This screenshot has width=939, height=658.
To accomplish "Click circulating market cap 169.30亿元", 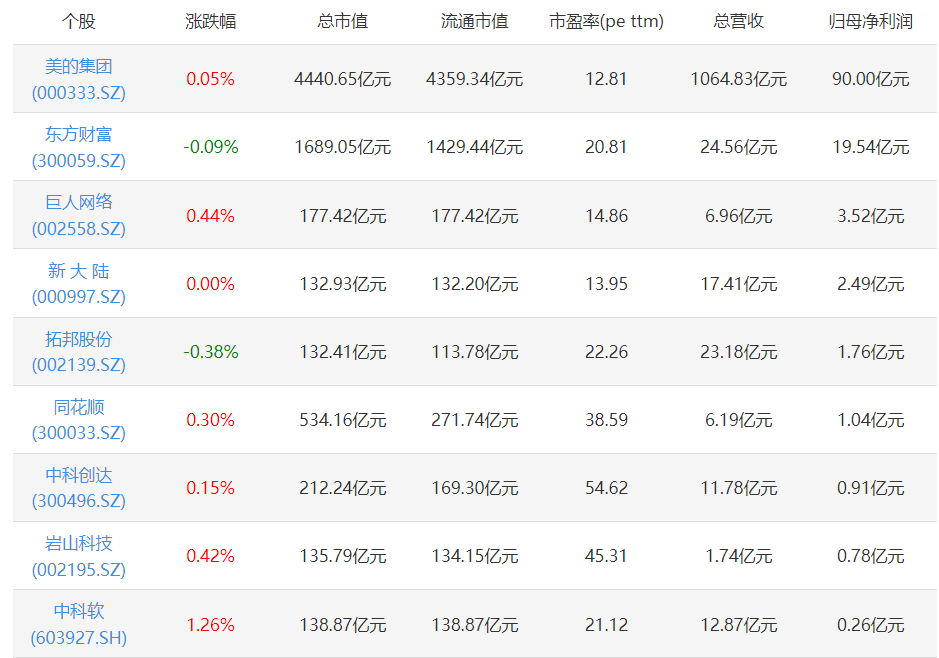I will 474,488.
